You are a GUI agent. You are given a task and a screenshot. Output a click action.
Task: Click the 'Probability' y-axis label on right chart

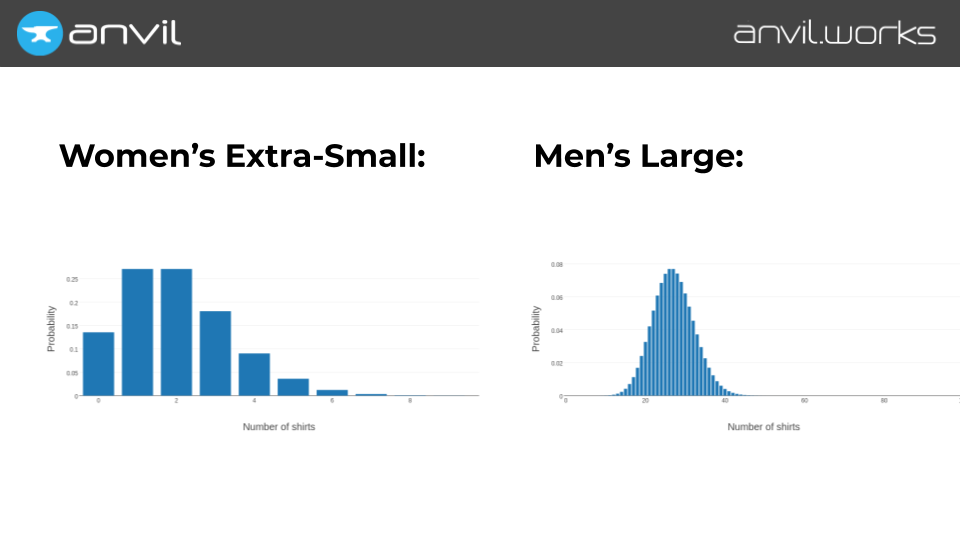(536, 328)
